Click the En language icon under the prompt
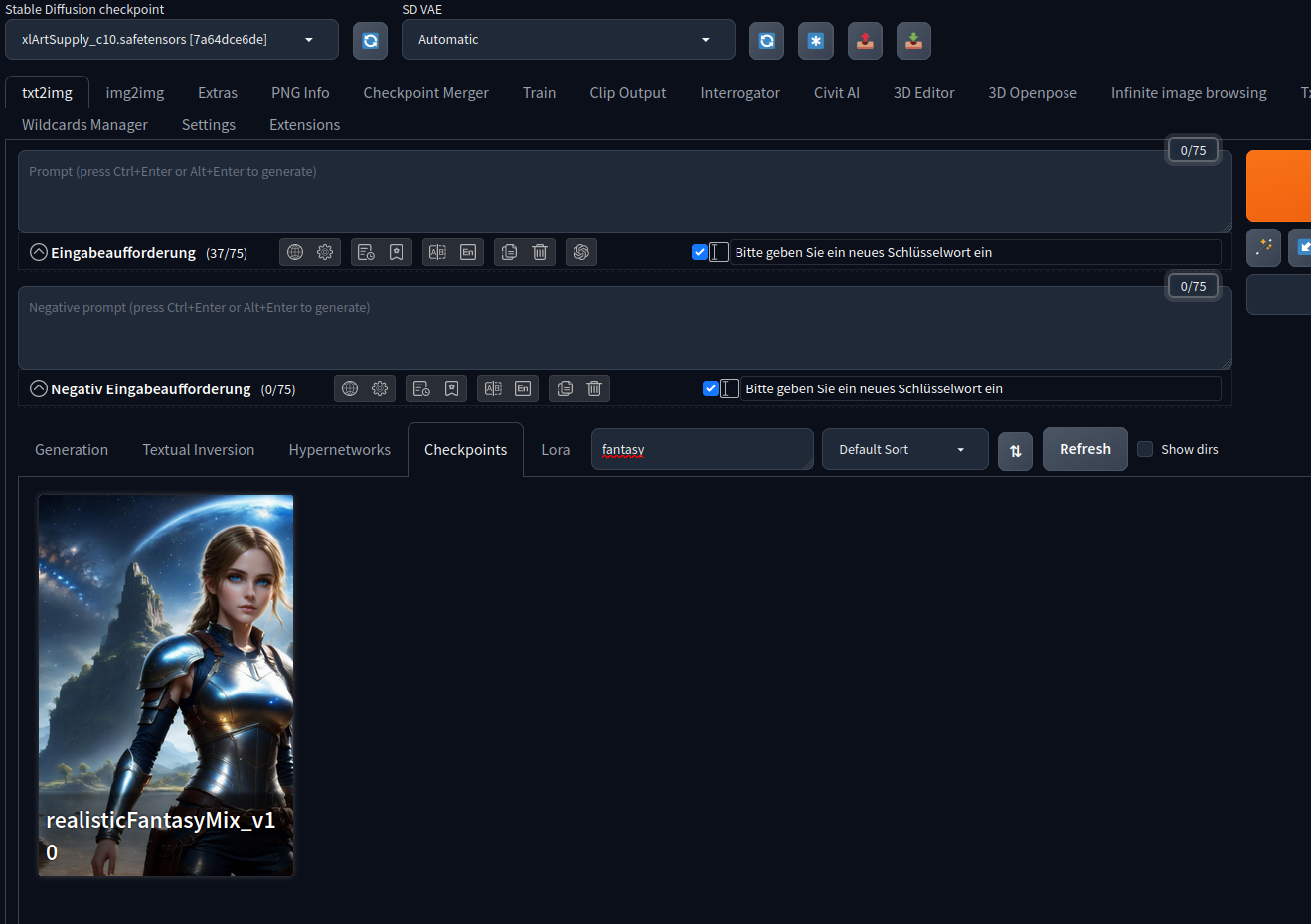 coord(468,251)
